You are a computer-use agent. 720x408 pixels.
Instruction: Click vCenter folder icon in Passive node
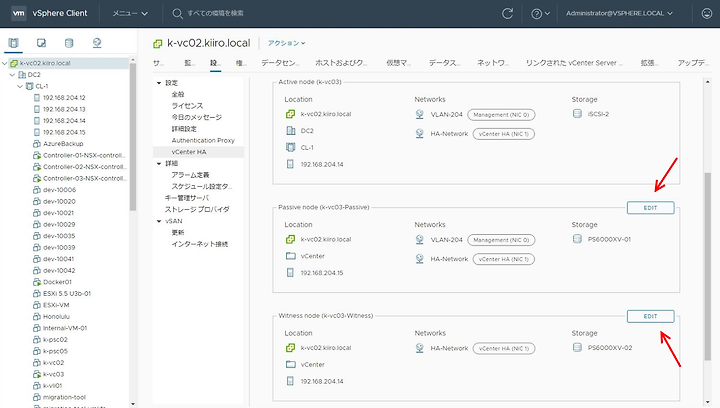pyautogui.click(x=291, y=256)
